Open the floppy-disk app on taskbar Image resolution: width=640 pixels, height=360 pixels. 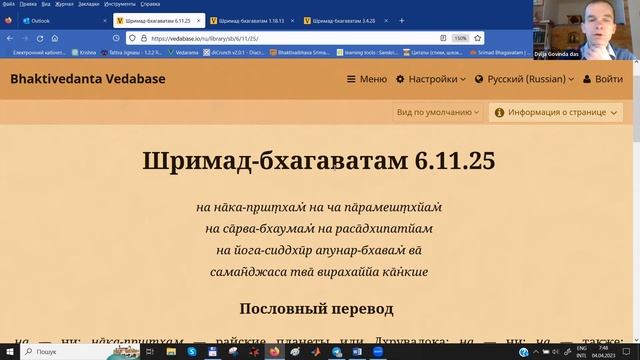213,351
